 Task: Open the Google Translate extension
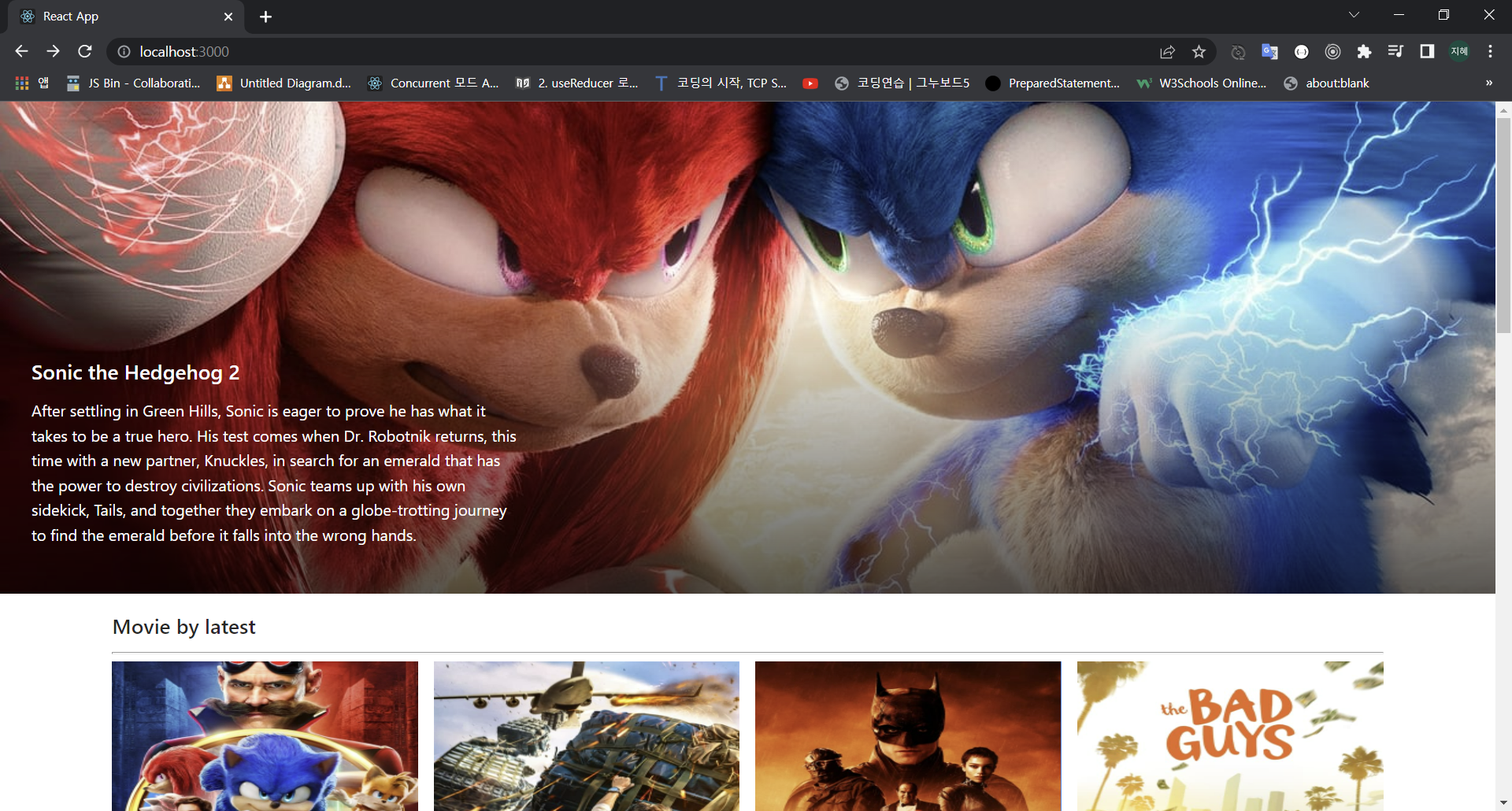[x=1269, y=51]
